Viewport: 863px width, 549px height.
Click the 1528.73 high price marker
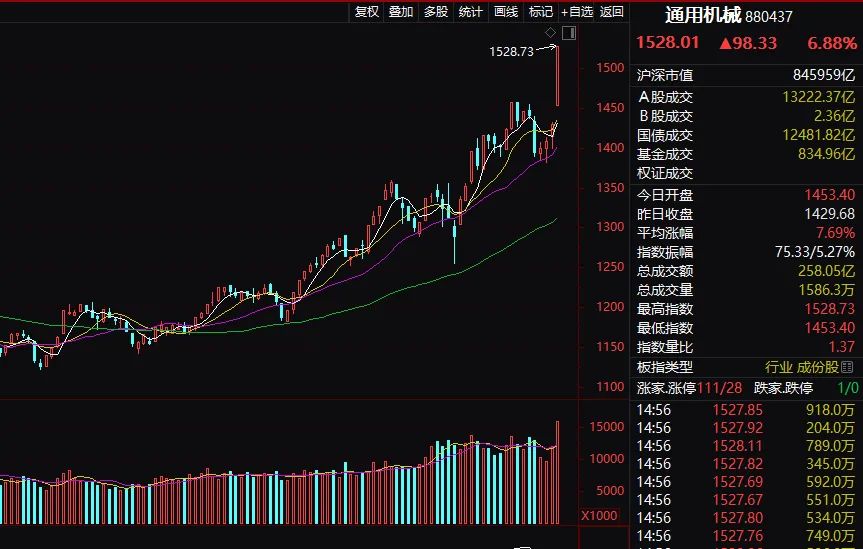pyautogui.click(x=510, y=51)
